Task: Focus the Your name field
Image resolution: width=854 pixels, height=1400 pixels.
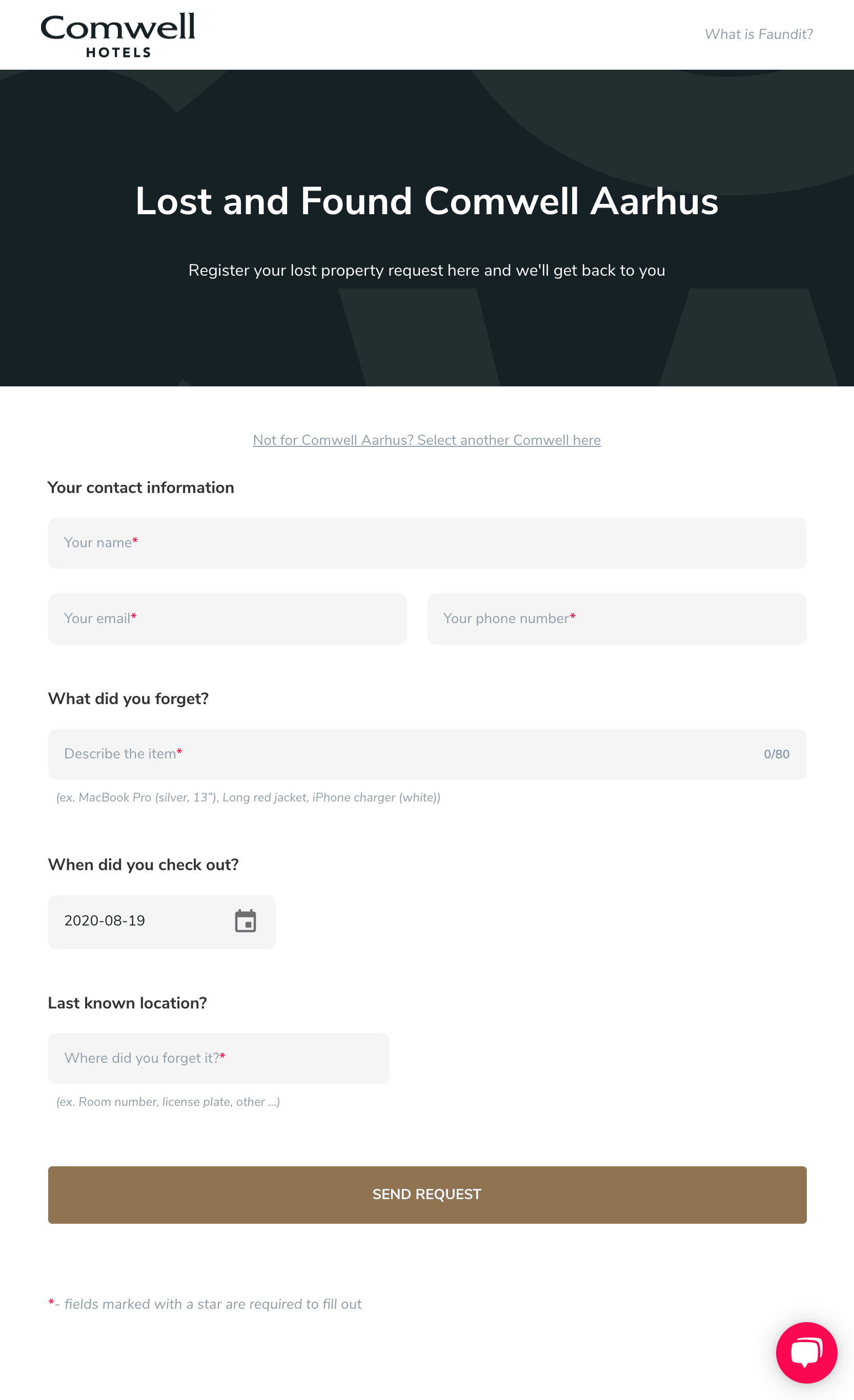Action: [426, 543]
